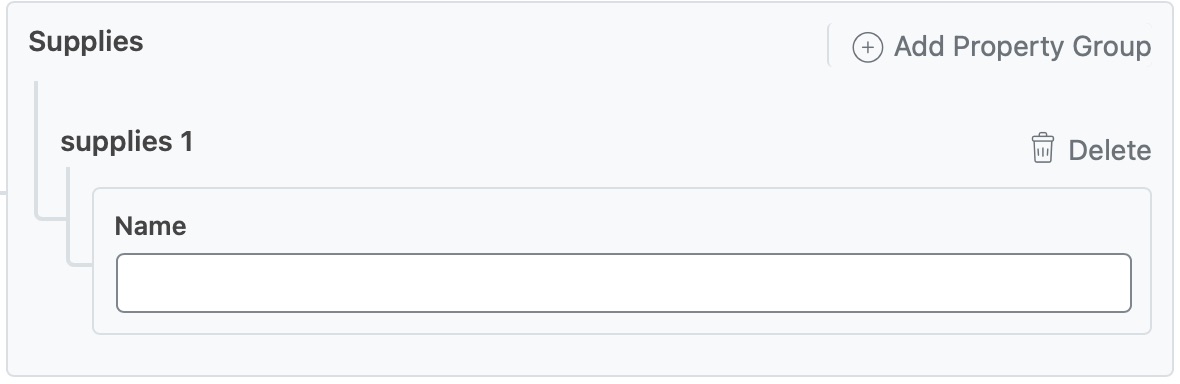
Task: Click the Supplies section title
Action: click(x=86, y=41)
